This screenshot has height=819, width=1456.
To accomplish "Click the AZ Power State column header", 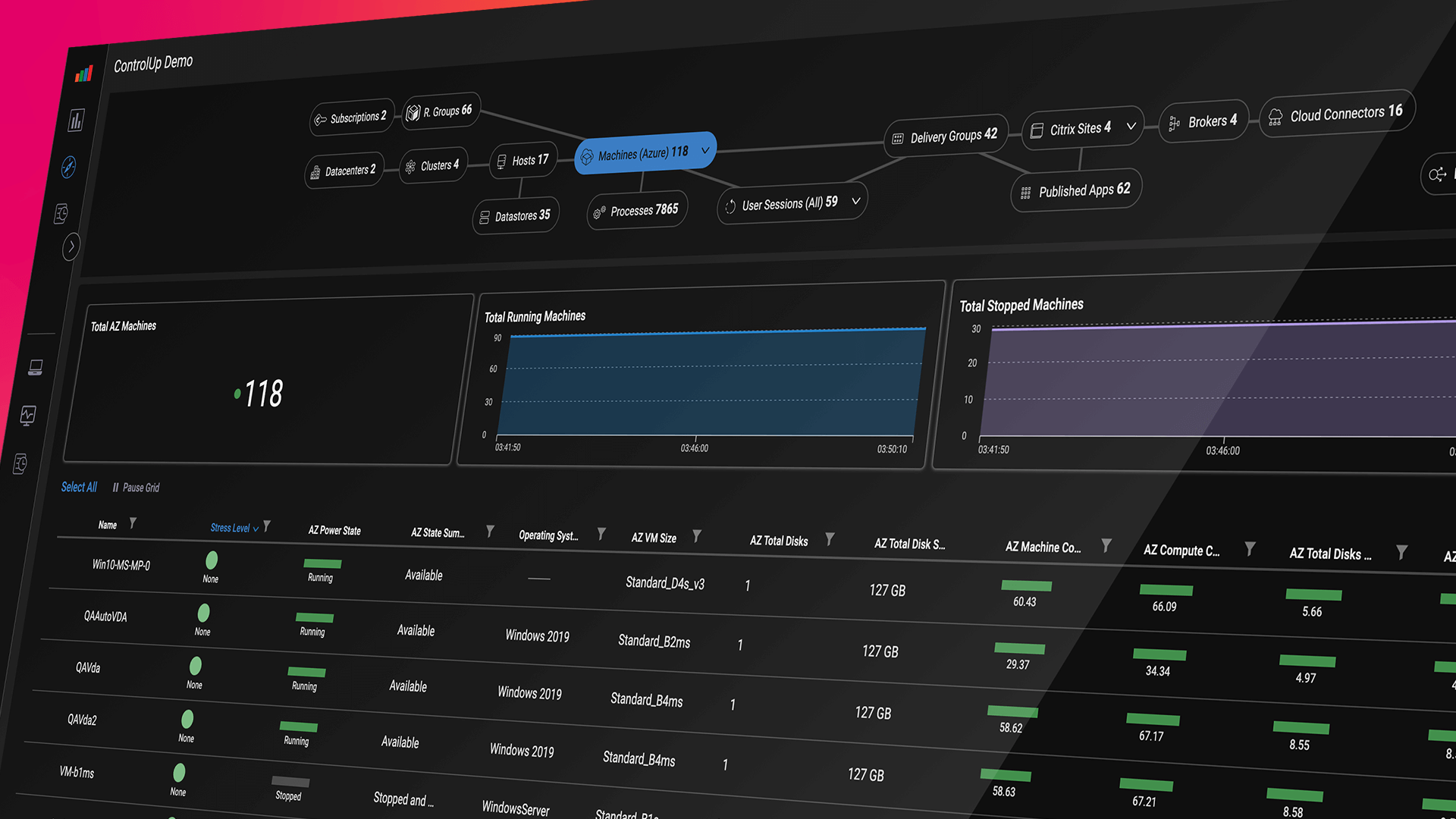I will coord(334,530).
